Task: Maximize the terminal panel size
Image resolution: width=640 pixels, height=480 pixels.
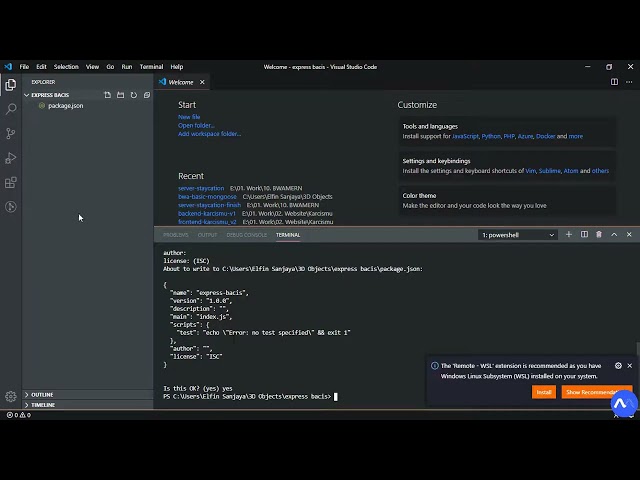Action: [614, 235]
